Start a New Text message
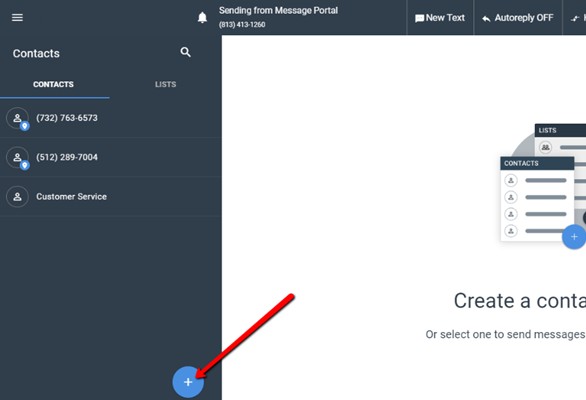This screenshot has width=586, height=400. (x=440, y=18)
